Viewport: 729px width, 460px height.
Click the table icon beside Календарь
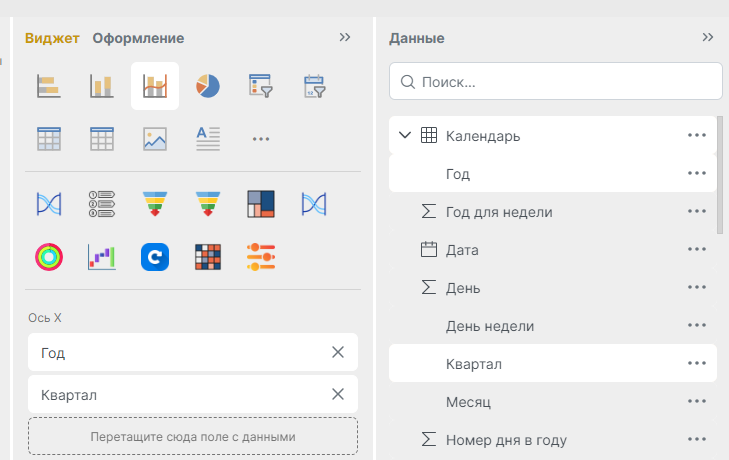[x=429, y=135]
